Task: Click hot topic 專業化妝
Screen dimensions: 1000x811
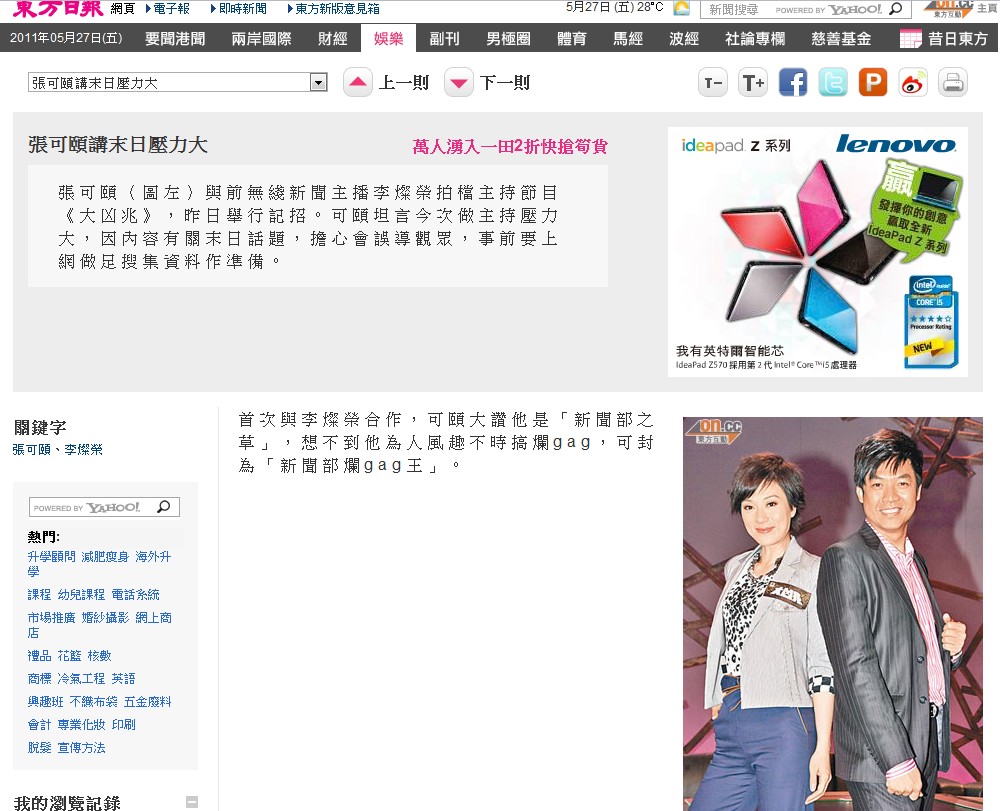Action: click(82, 725)
